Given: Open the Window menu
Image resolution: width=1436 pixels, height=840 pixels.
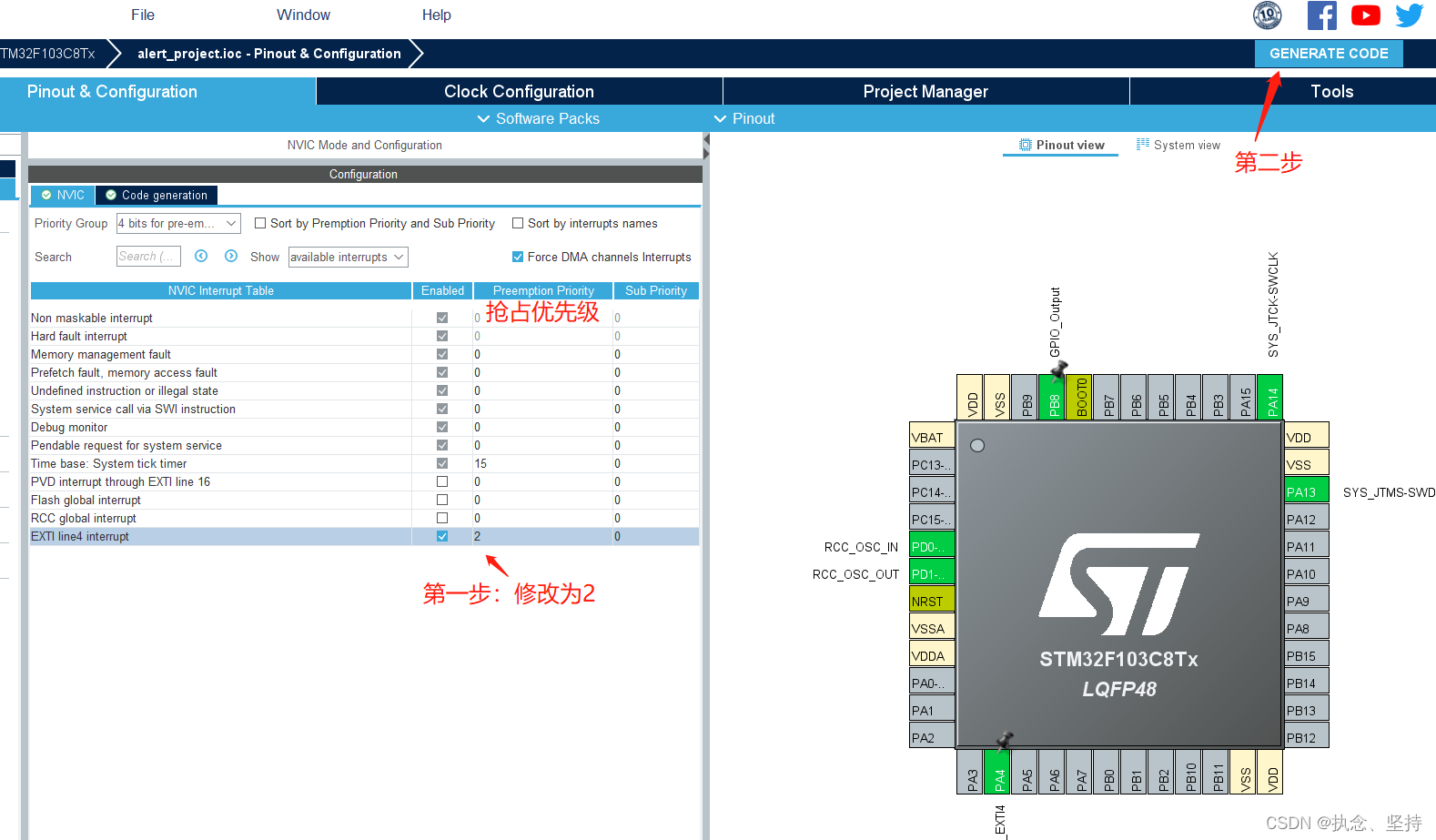Looking at the screenshot, I should pos(303,15).
